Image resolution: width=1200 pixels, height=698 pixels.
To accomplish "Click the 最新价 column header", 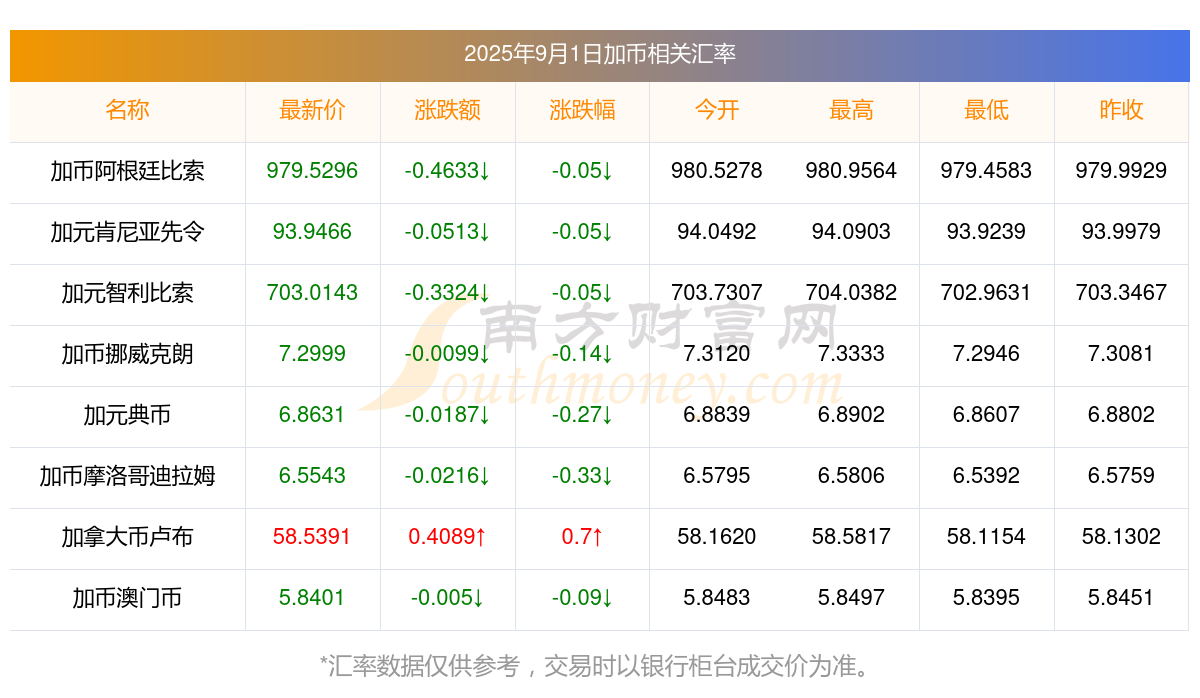I will [312, 110].
